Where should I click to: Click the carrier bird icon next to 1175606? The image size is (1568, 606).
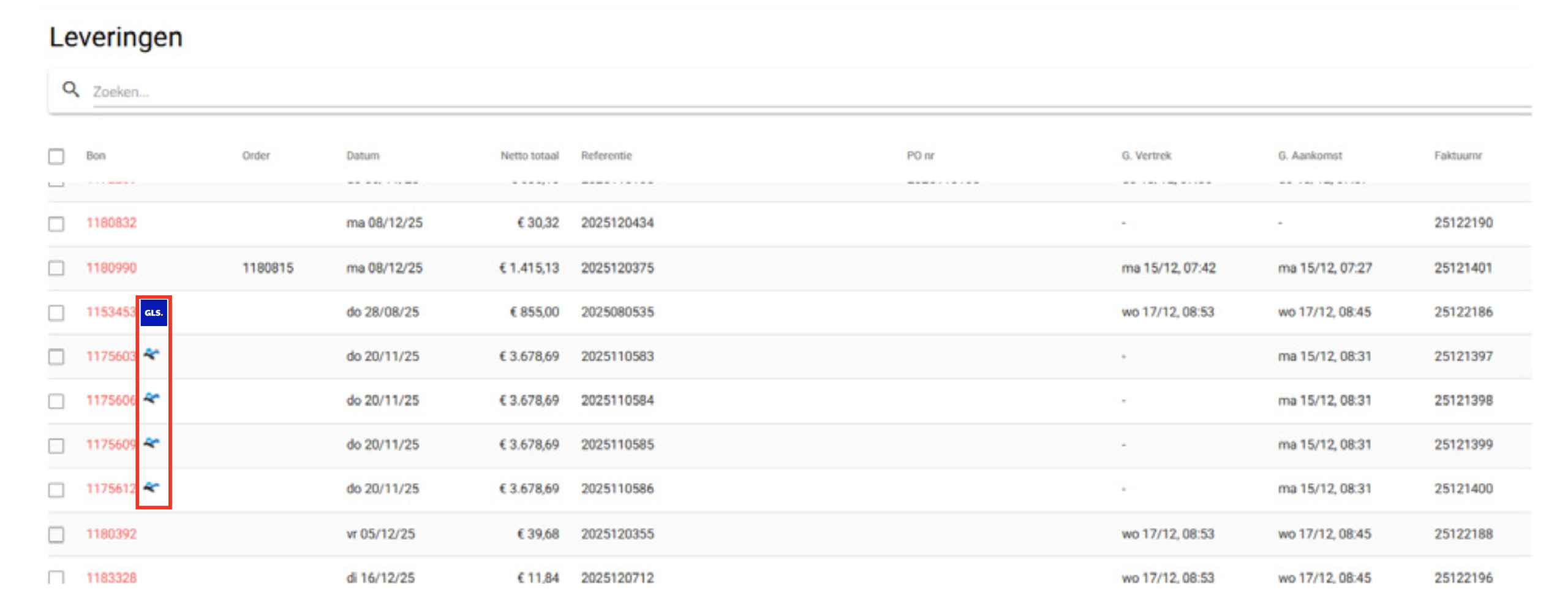tap(152, 399)
